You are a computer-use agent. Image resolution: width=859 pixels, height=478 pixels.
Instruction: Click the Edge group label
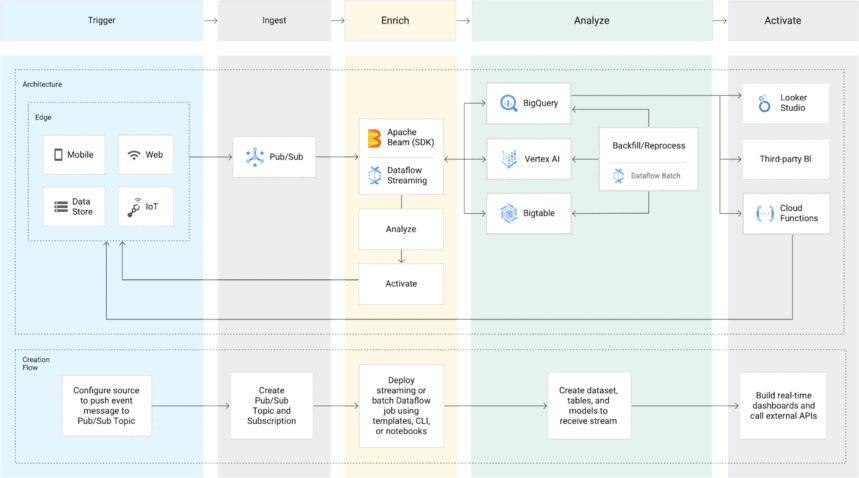click(43, 117)
